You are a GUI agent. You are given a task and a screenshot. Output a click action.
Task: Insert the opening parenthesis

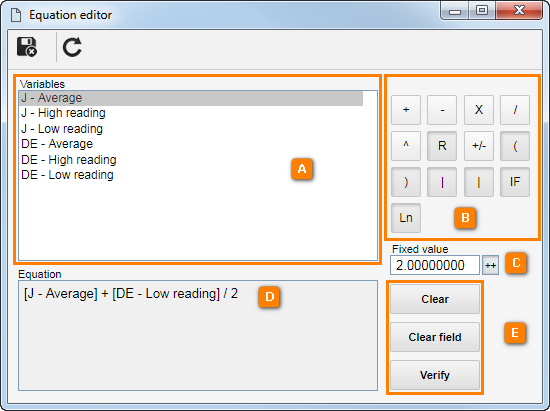[x=515, y=146]
